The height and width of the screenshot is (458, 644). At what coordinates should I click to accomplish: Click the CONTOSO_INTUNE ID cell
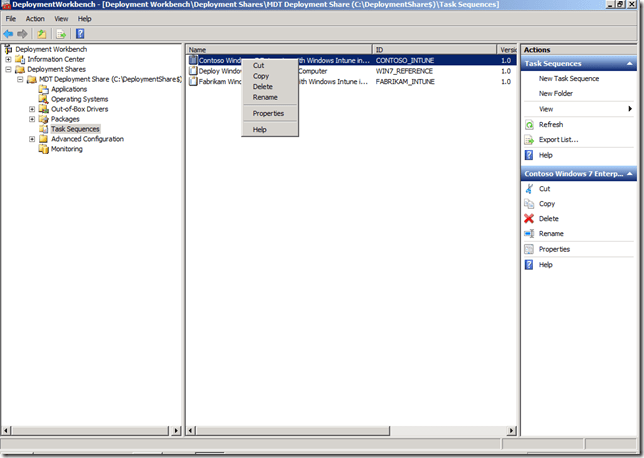[405, 60]
